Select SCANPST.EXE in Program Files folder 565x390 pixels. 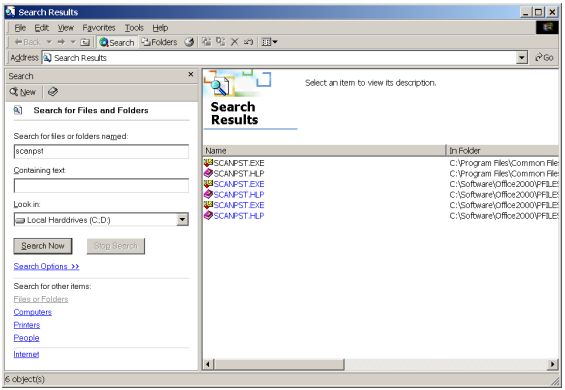coord(239,163)
